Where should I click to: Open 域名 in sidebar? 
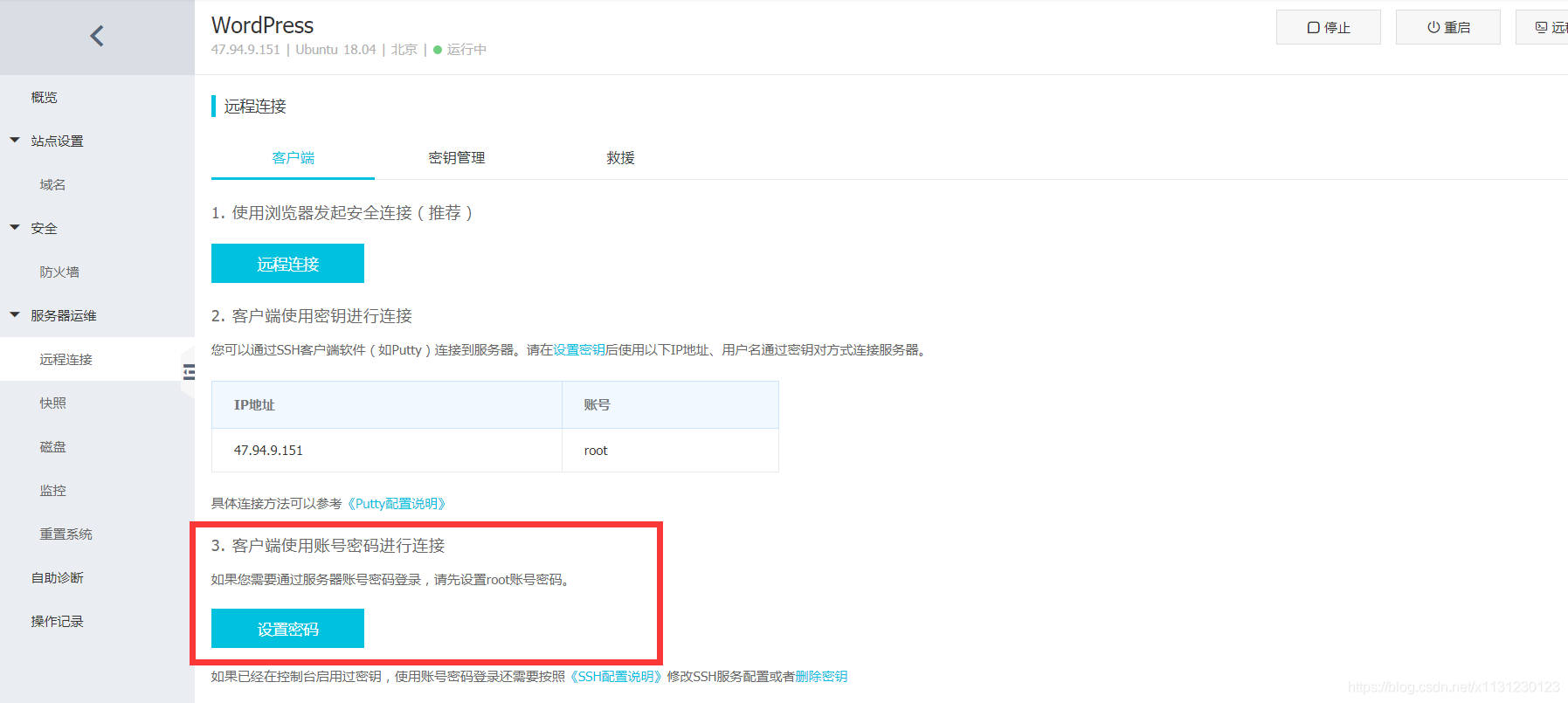click(x=52, y=184)
